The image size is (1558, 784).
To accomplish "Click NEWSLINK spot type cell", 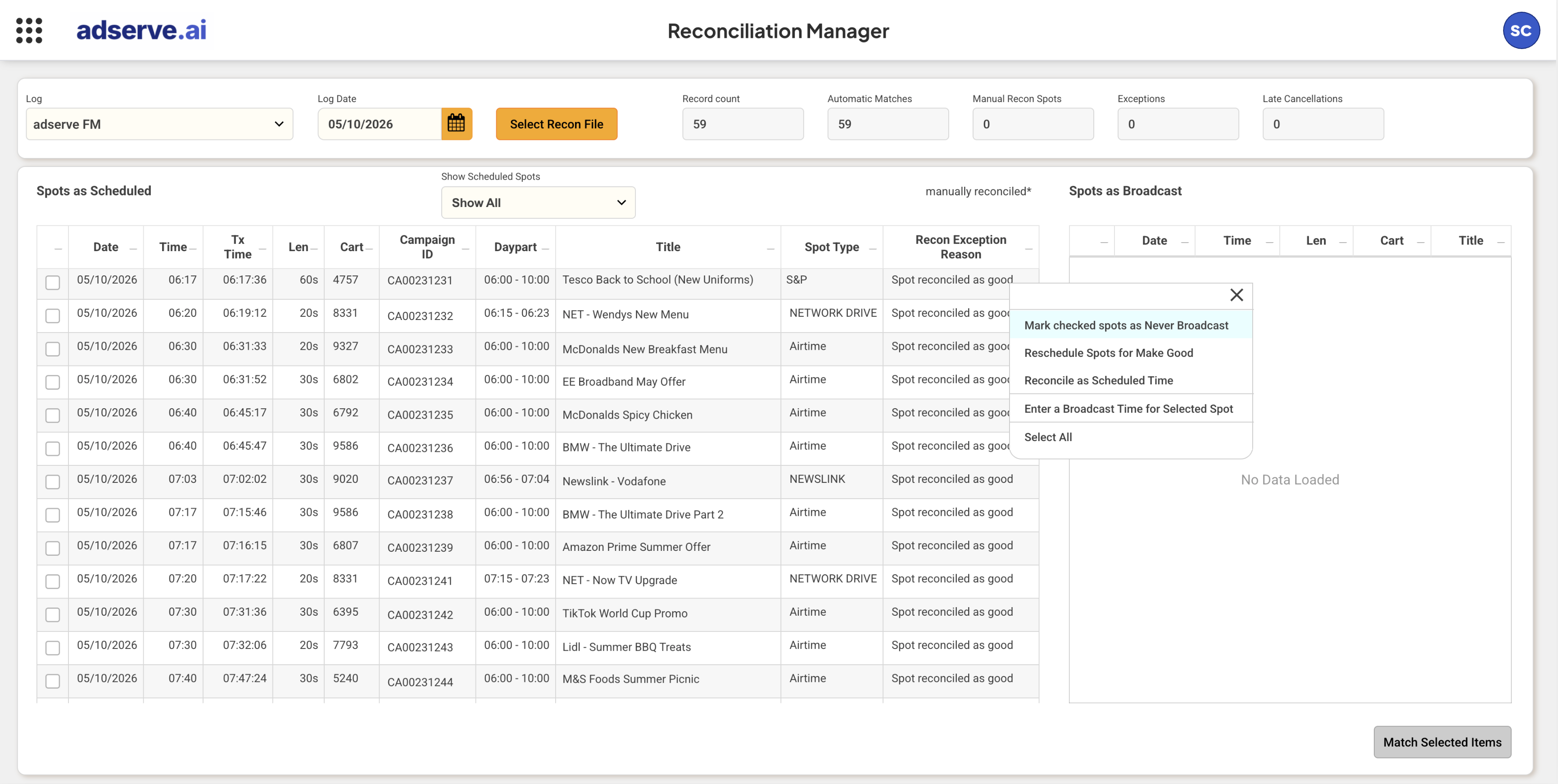I will coord(818,479).
